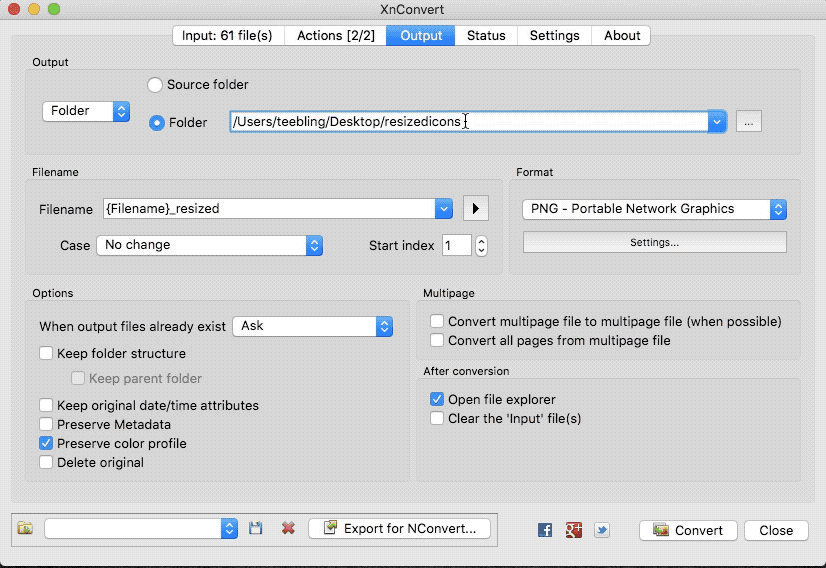Viewport: 826px width, 568px height.
Task: Click the disabled Keep parent folder checkbox
Action: [77, 378]
